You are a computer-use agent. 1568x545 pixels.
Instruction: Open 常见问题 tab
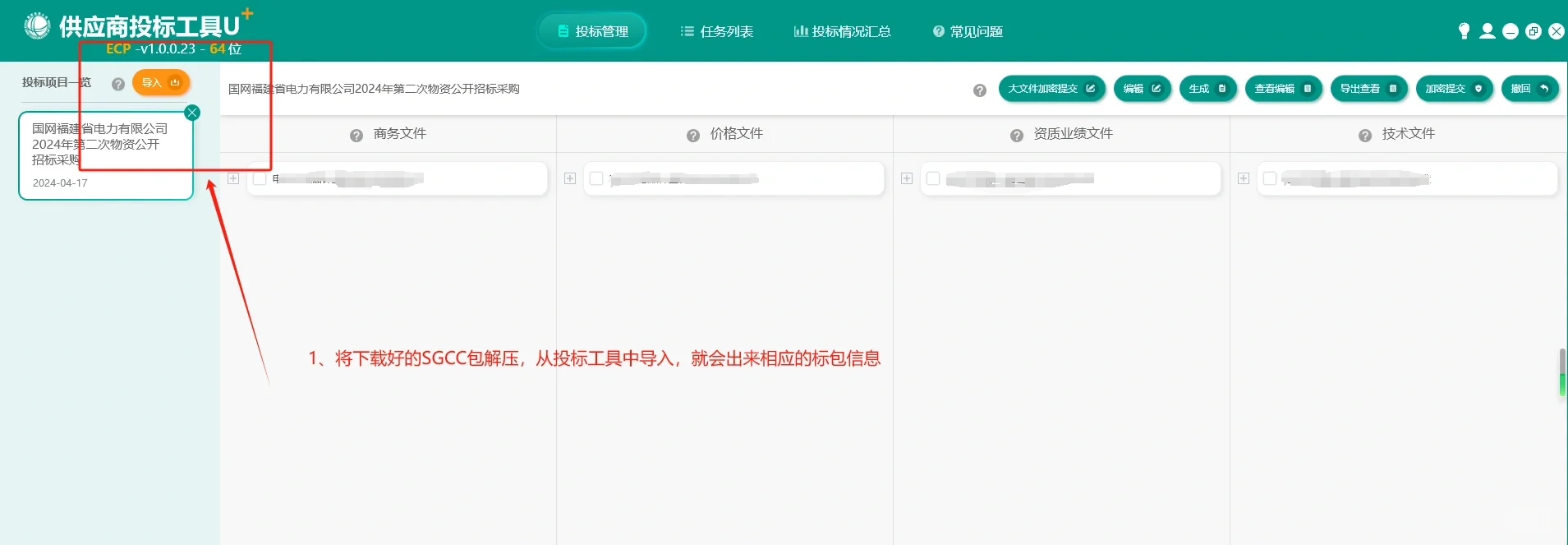tap(968, 31)
